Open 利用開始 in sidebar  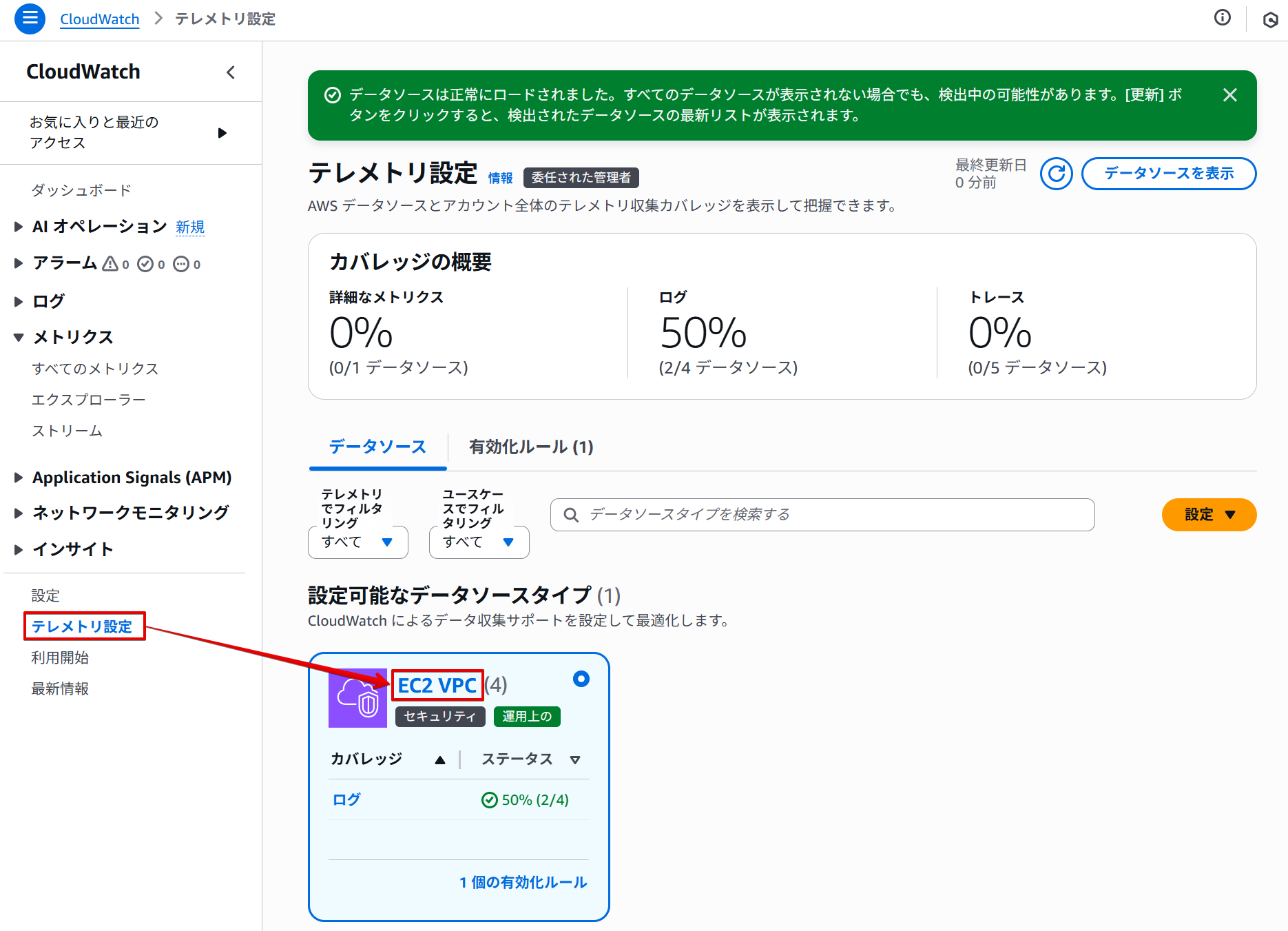60,657
